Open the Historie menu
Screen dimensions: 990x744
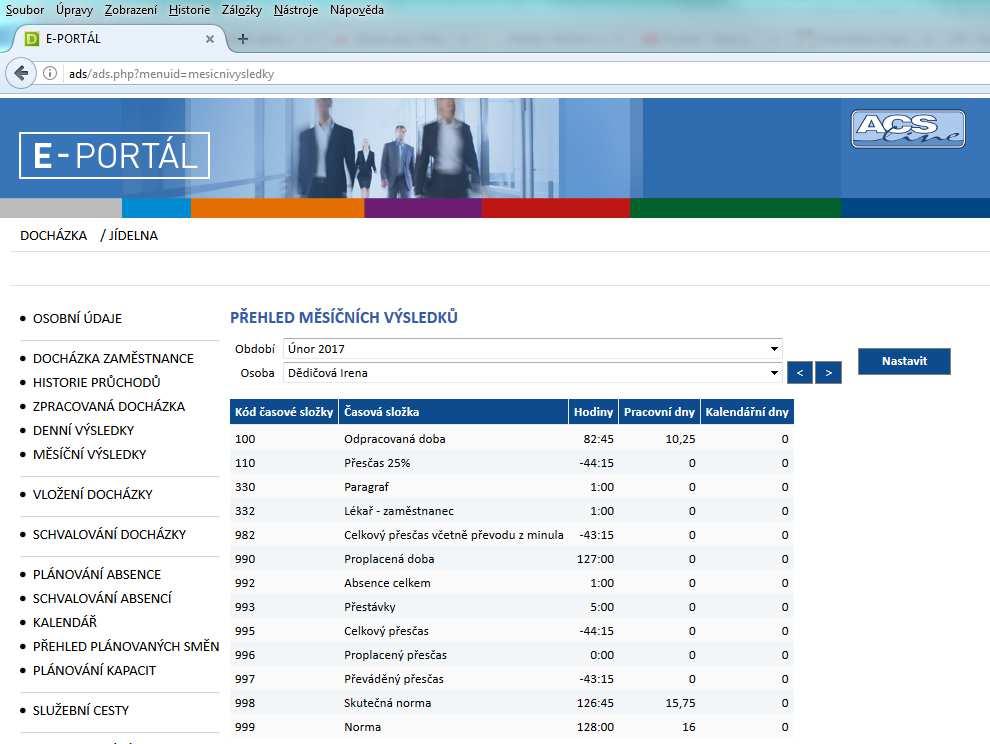[x=189, y=10]
